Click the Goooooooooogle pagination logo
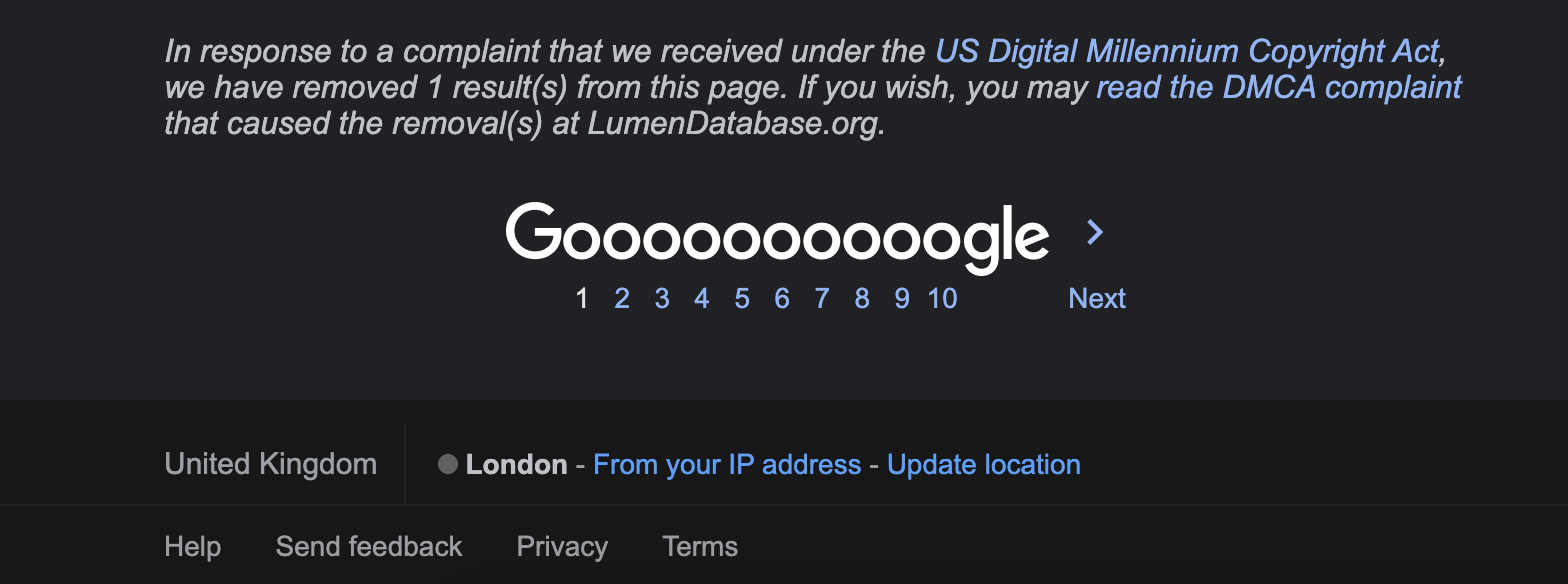This screenshot has height=584, width=1568. pos(777,238)
